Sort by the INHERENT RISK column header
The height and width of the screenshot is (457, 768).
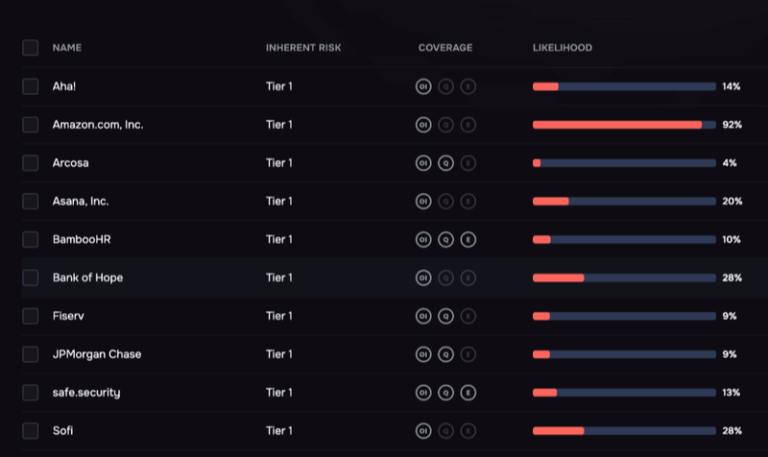pyautogui.click(x=303, y=48)
